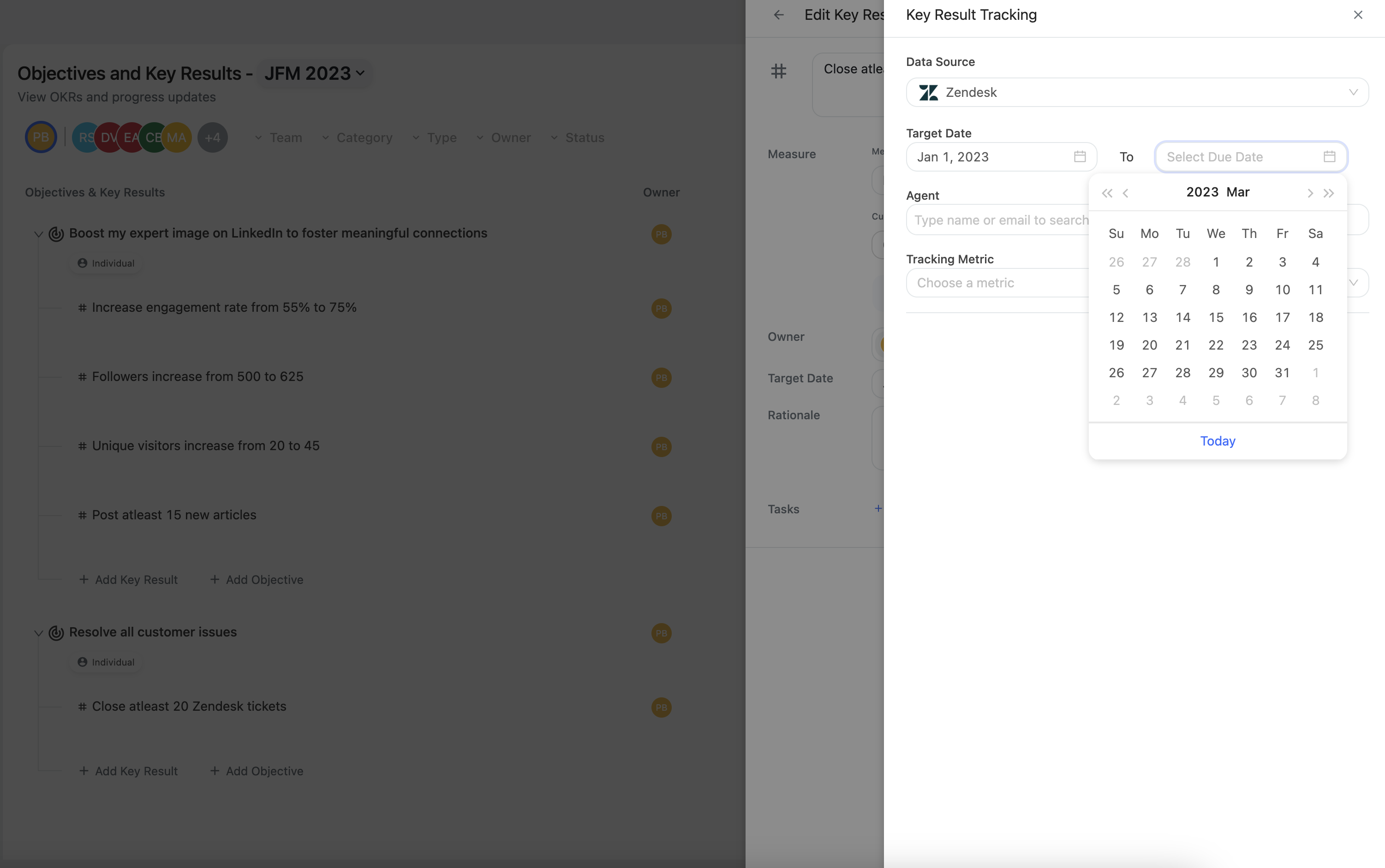Click calendar icon in due date field
This screenshot has width=1385, height=868.
[x=1329, y=157]
